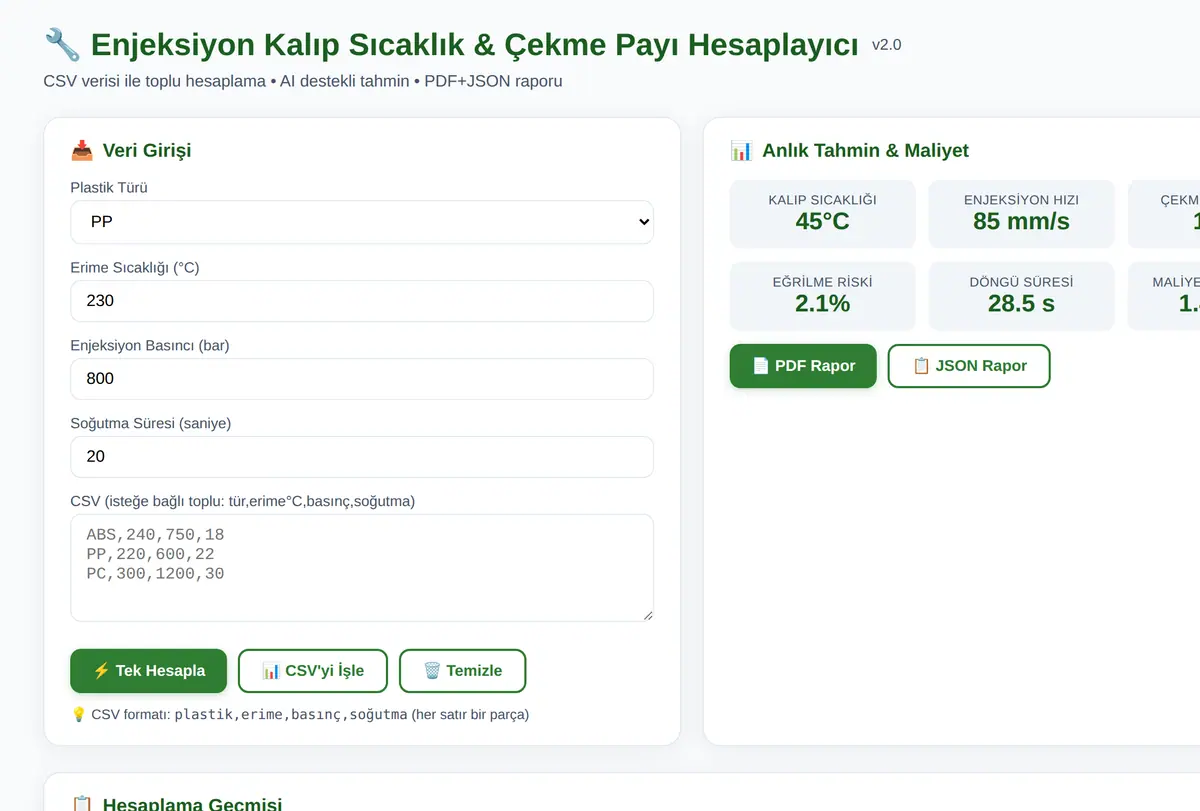1200x811 pixels.
Task: Export the JSON Rapor
Action: coord(969,366)
